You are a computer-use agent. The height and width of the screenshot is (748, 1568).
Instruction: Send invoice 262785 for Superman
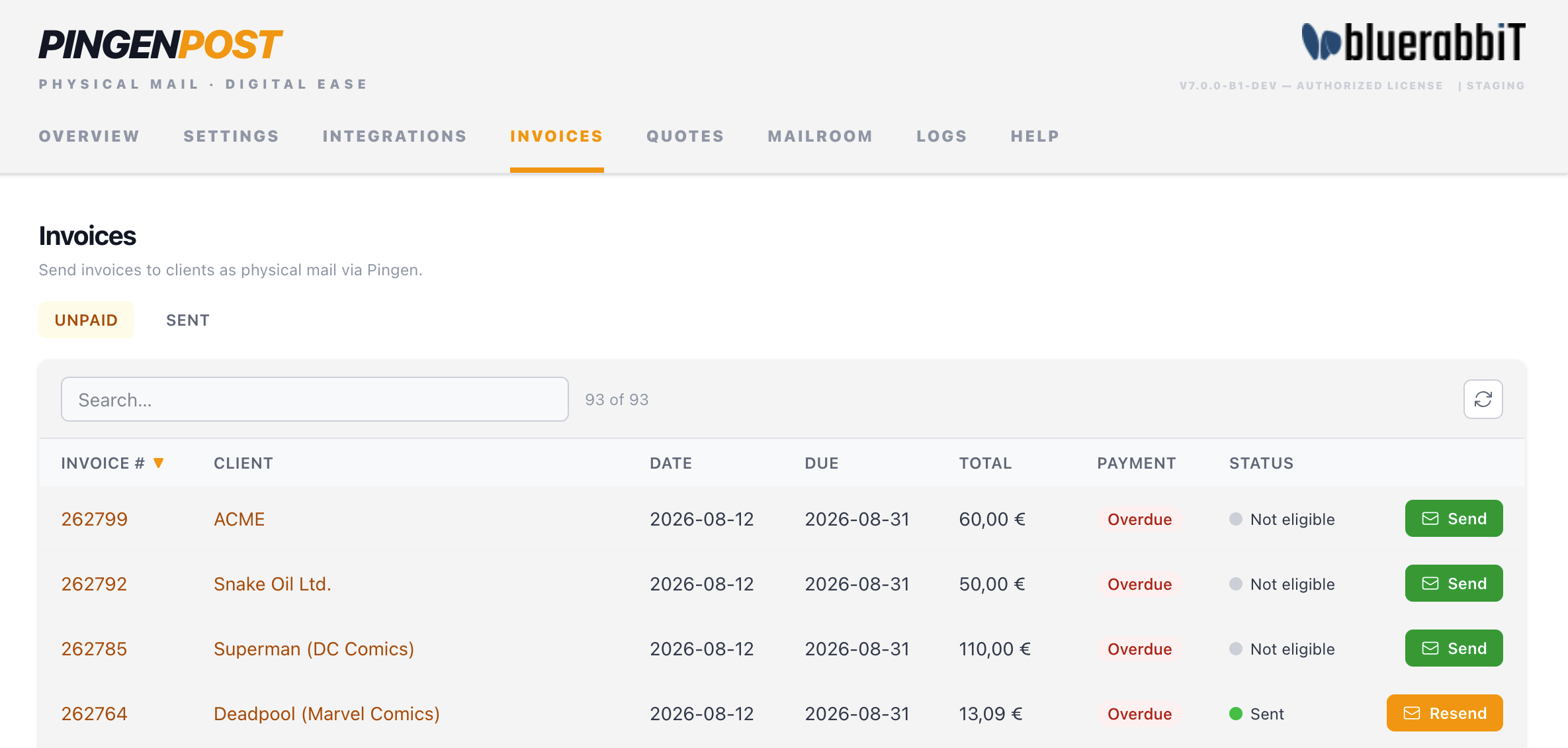[x=1454, y=648]
